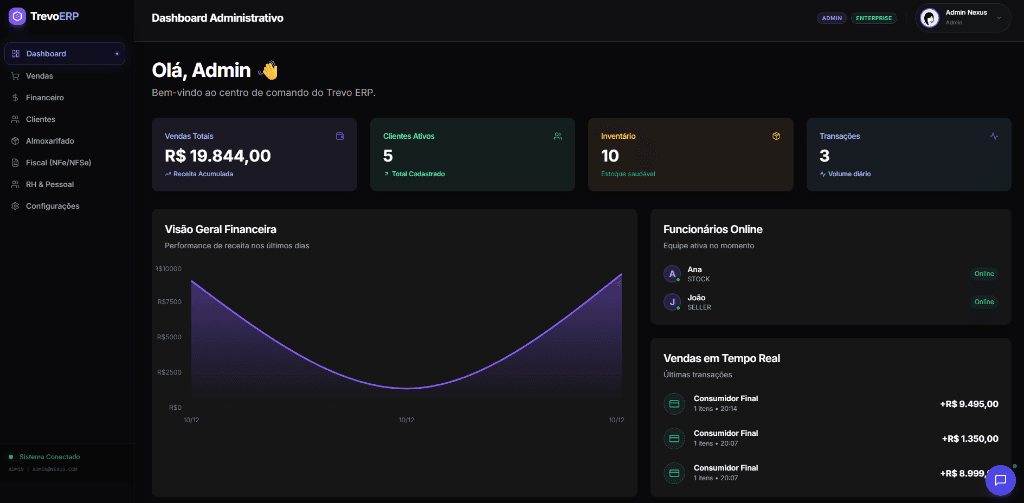
Task: Open Configurações from the sidebar
Action: [53, 206]
